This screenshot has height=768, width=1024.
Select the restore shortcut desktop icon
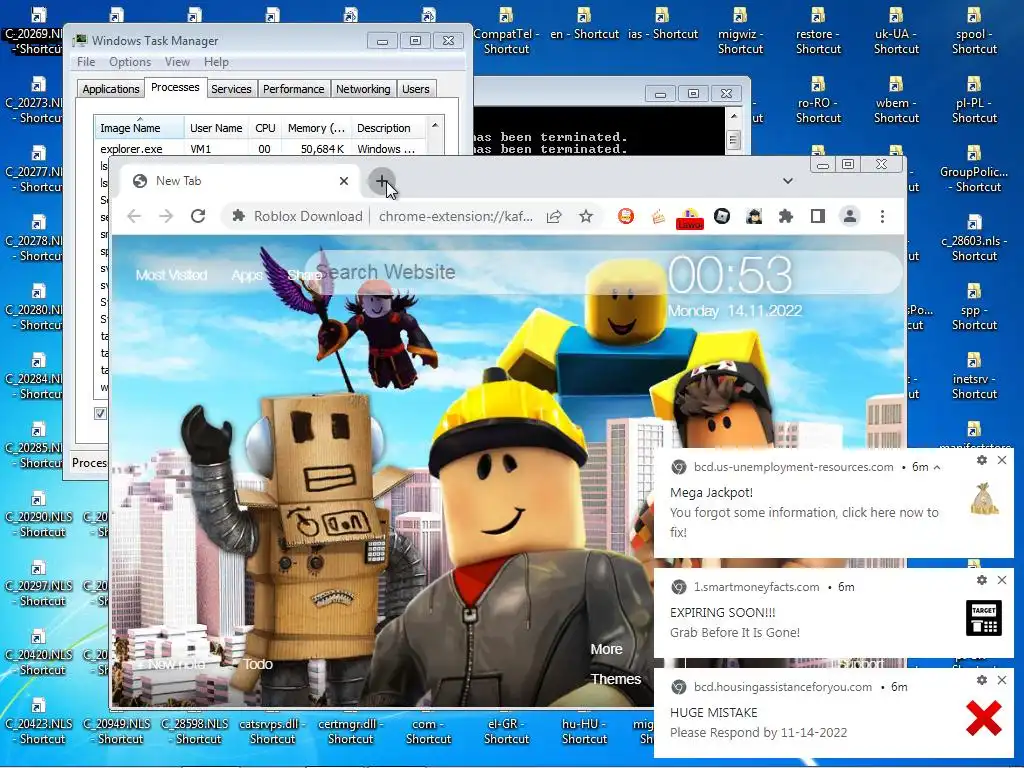818,31
